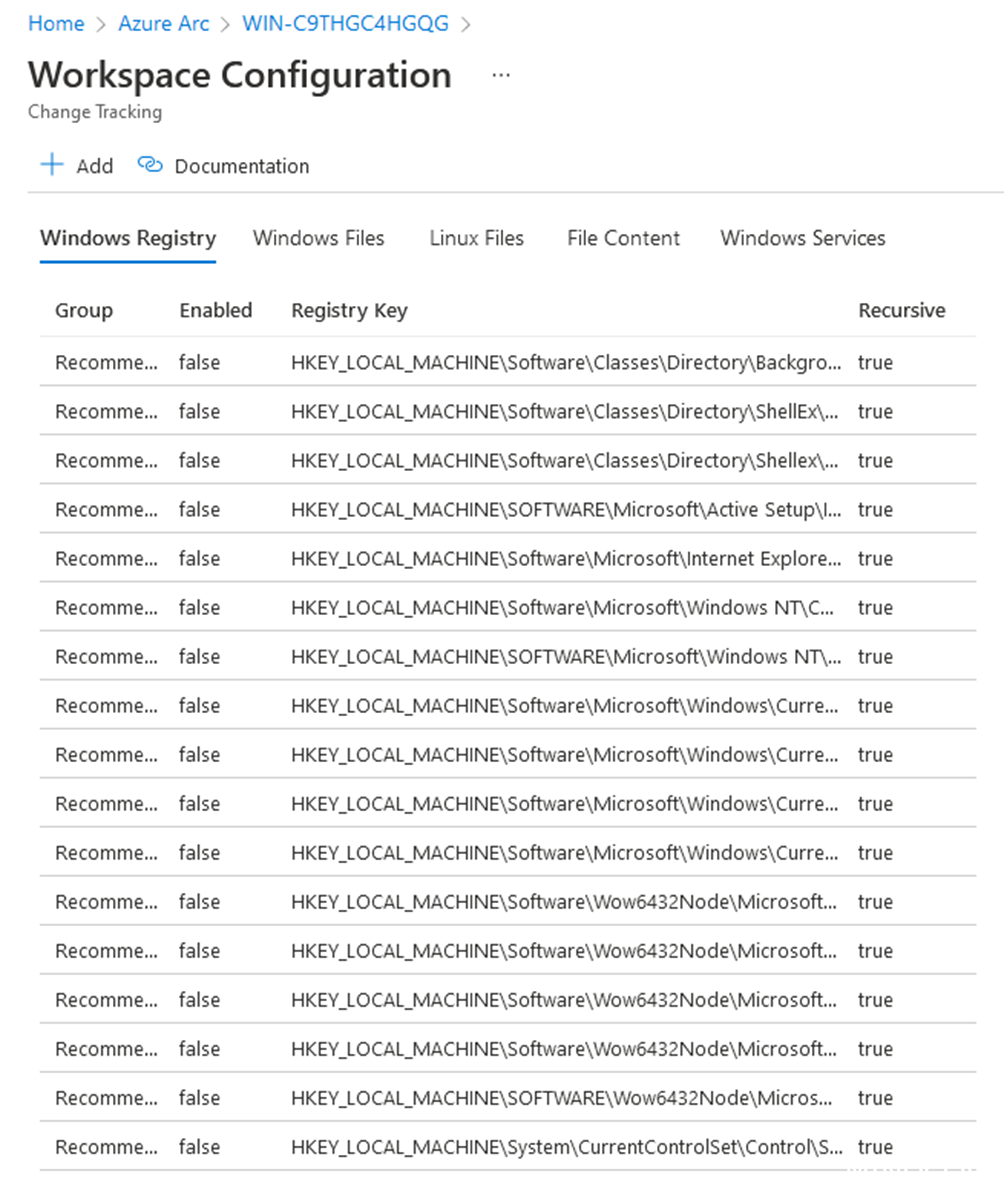Screen dimensions: 1004x1183
Task: Open the Linux Files tab
Action: (x=476, y=238)
